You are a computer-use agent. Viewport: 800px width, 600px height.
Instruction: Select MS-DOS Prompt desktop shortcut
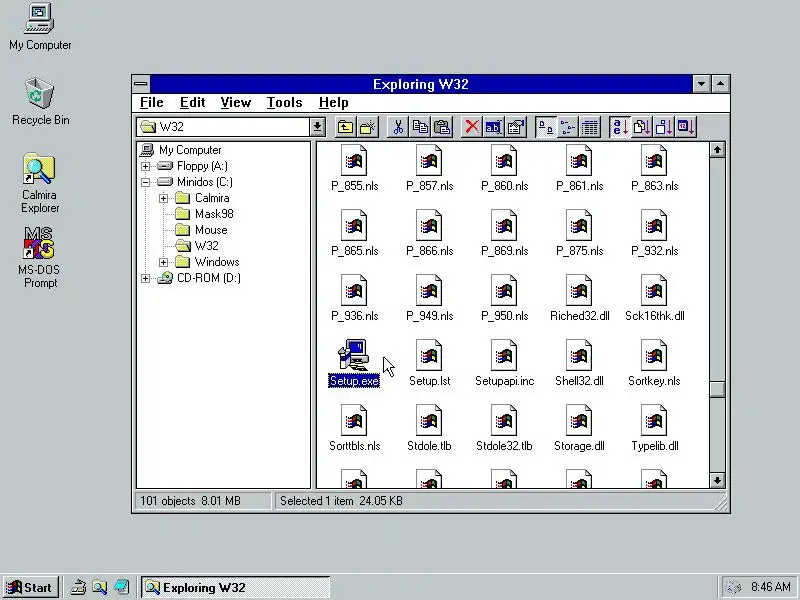click(x=39, y=258)
